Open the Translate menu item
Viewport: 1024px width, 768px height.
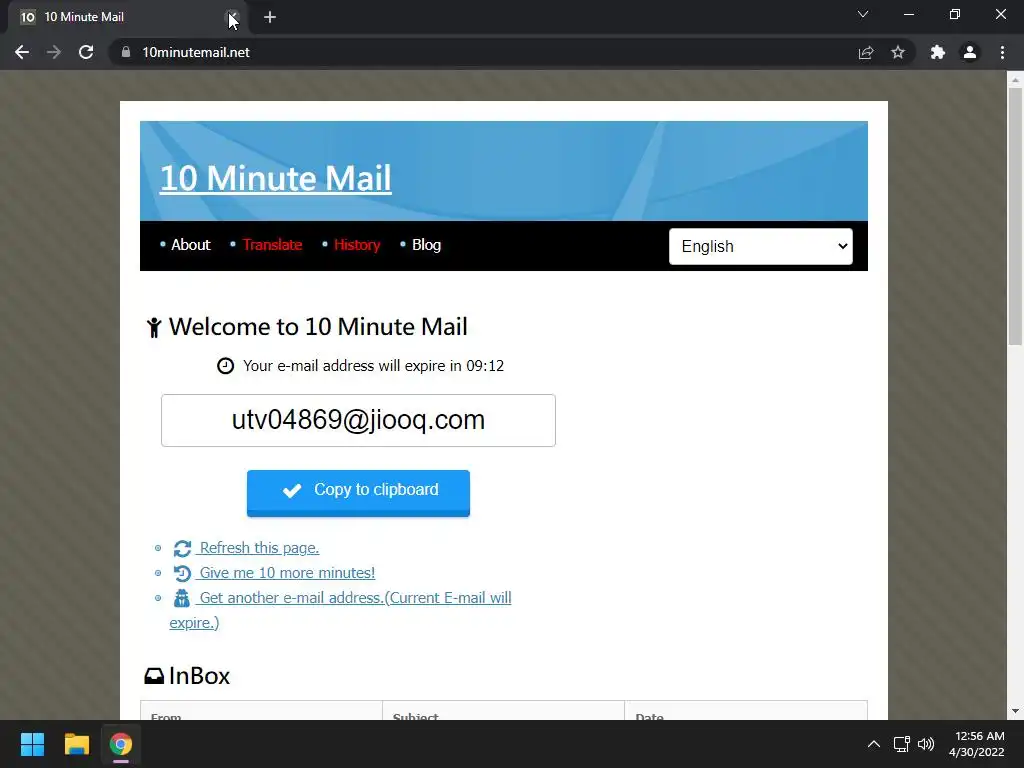(272, 245)
